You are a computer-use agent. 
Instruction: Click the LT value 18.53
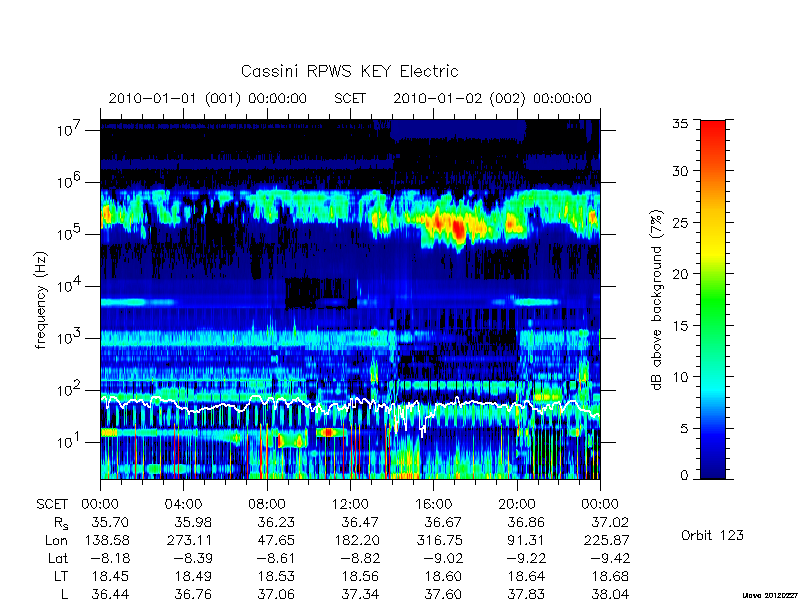(277, 576)
